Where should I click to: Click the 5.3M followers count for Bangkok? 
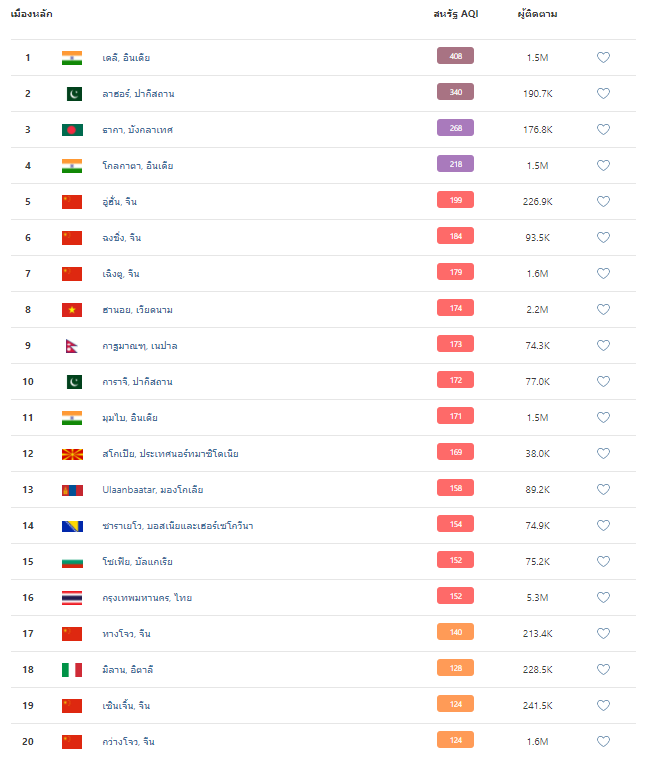[x=537, y=598]
